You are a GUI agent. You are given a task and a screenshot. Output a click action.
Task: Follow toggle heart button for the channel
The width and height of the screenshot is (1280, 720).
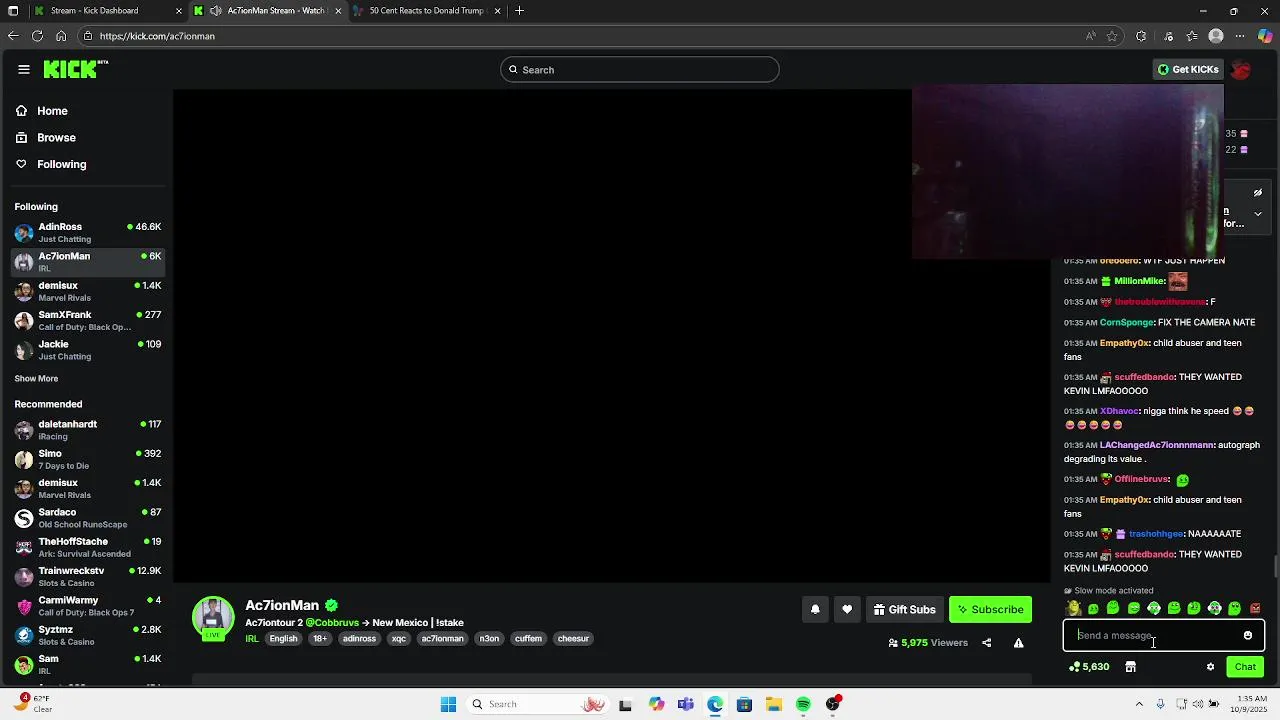coord(847,609)
